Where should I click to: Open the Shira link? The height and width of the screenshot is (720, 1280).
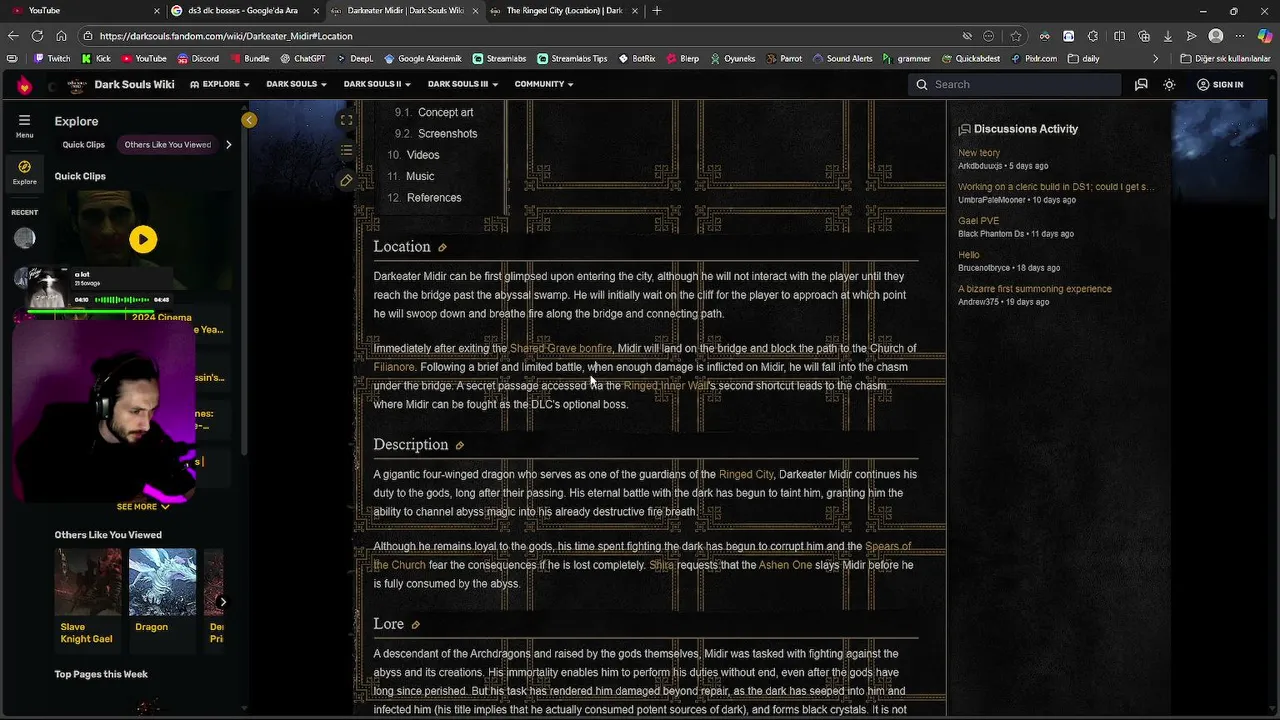[x=661, y=566]
